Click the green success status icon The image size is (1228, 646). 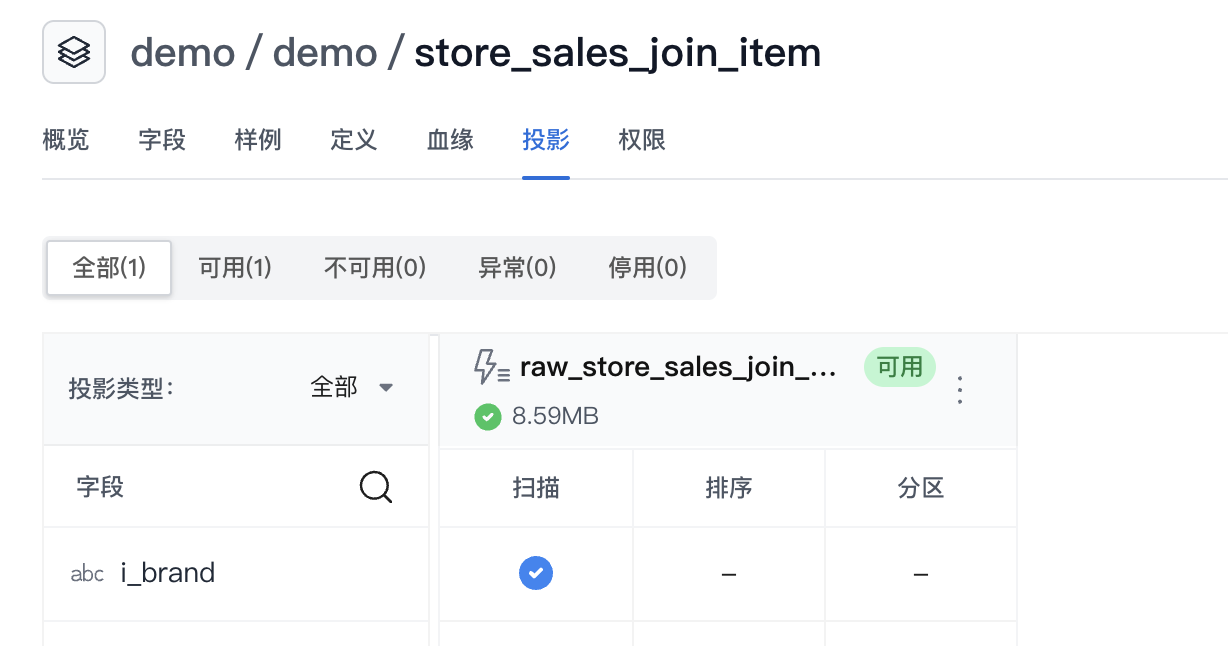click(487, 416)
